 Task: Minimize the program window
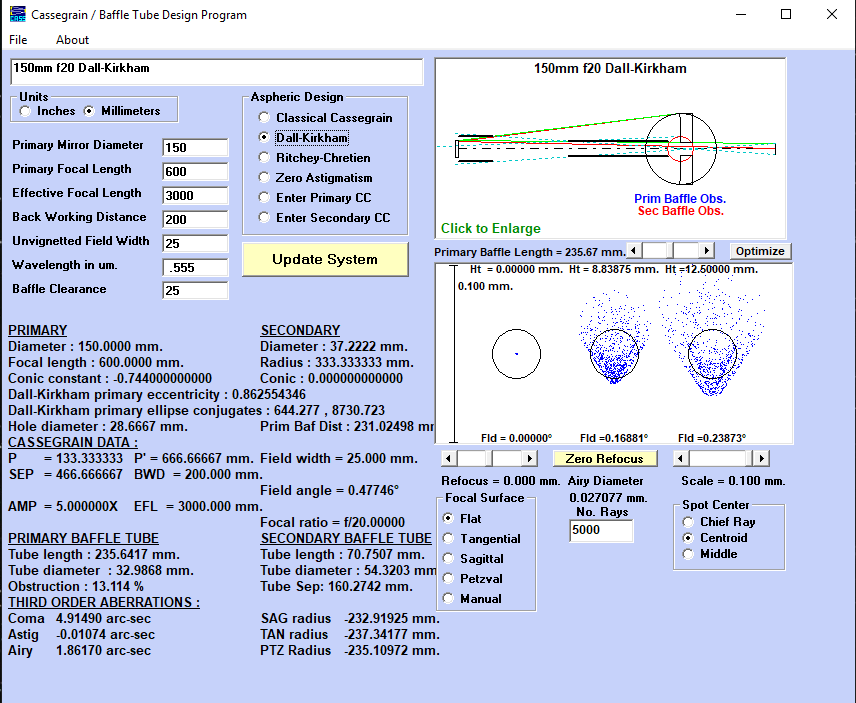point(741,14)
